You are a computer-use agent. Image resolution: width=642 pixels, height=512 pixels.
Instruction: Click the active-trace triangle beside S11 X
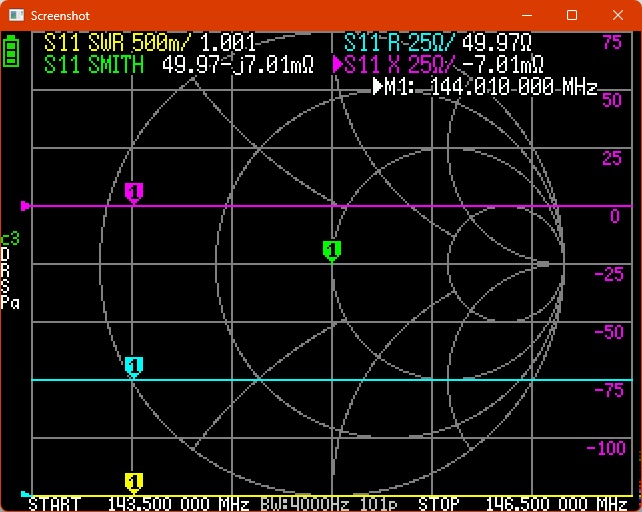click(x=337, y=65)
